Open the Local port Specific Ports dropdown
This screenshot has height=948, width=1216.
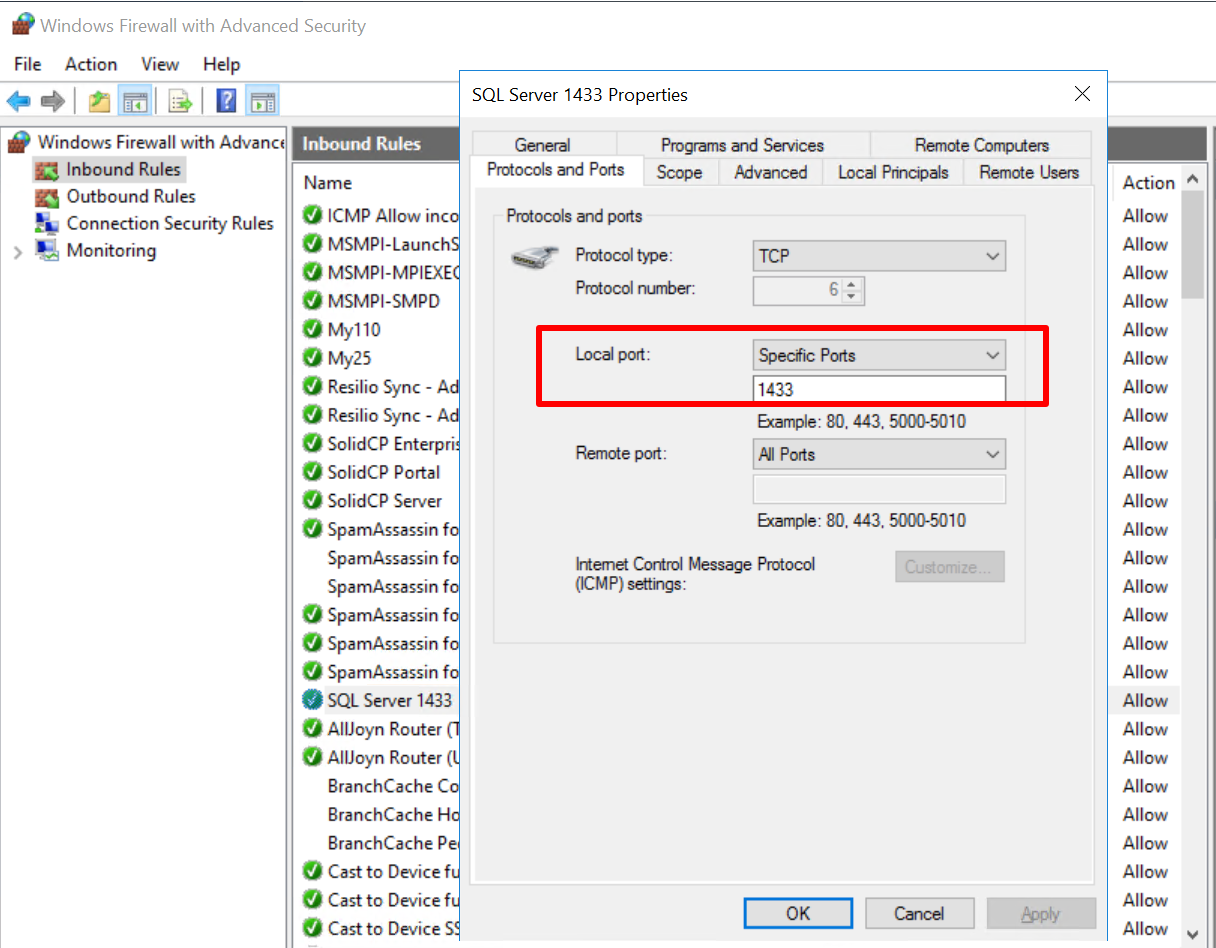878,355
